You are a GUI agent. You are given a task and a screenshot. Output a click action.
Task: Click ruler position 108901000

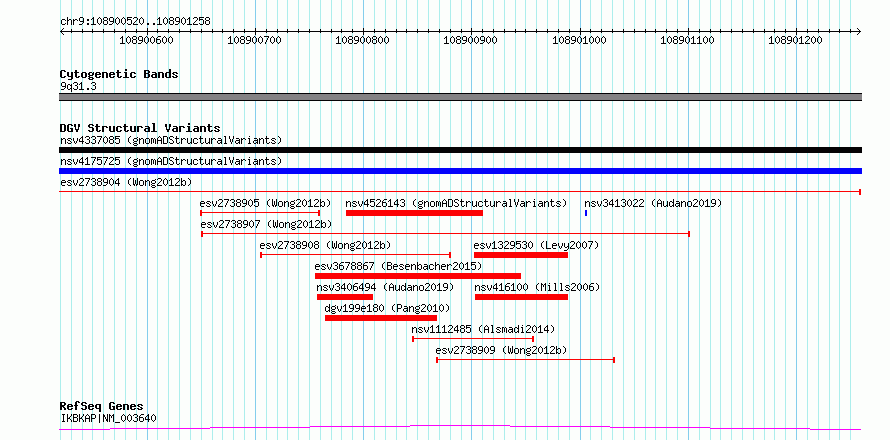(580, 40)
